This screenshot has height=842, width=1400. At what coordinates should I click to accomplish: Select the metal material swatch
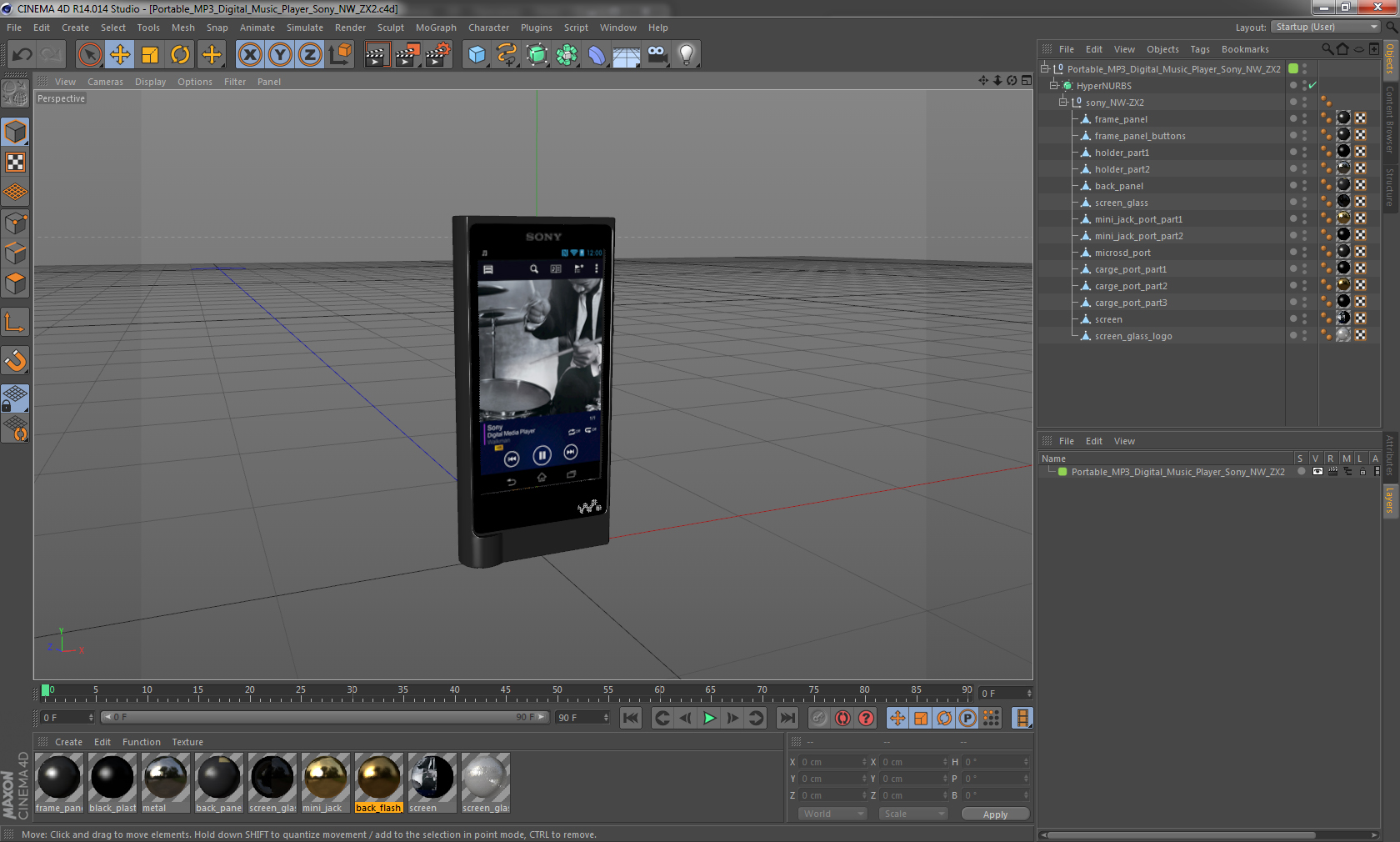click(x=166, y=783)
